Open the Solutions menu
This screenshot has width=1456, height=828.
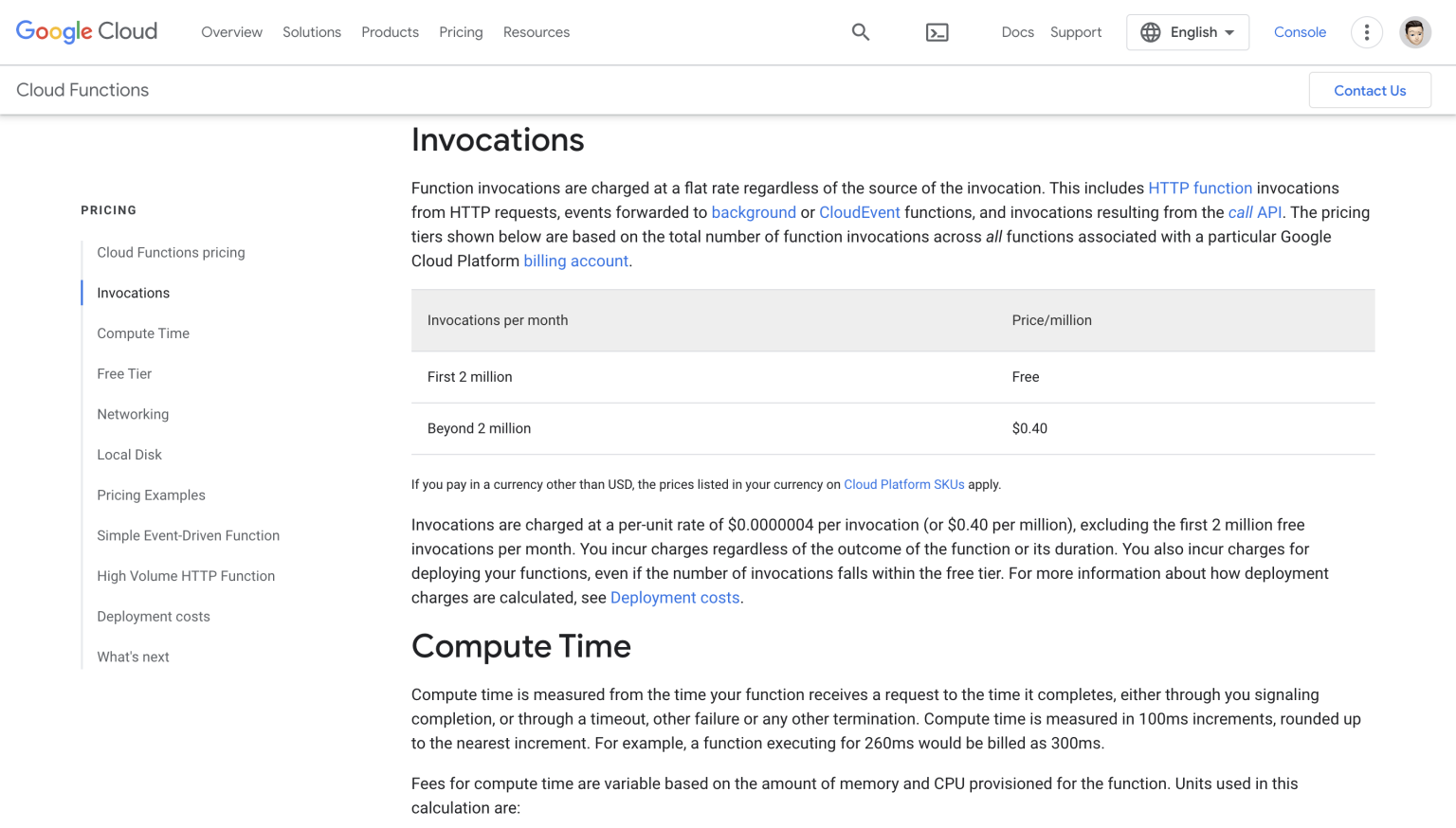[x=311, y=31]
